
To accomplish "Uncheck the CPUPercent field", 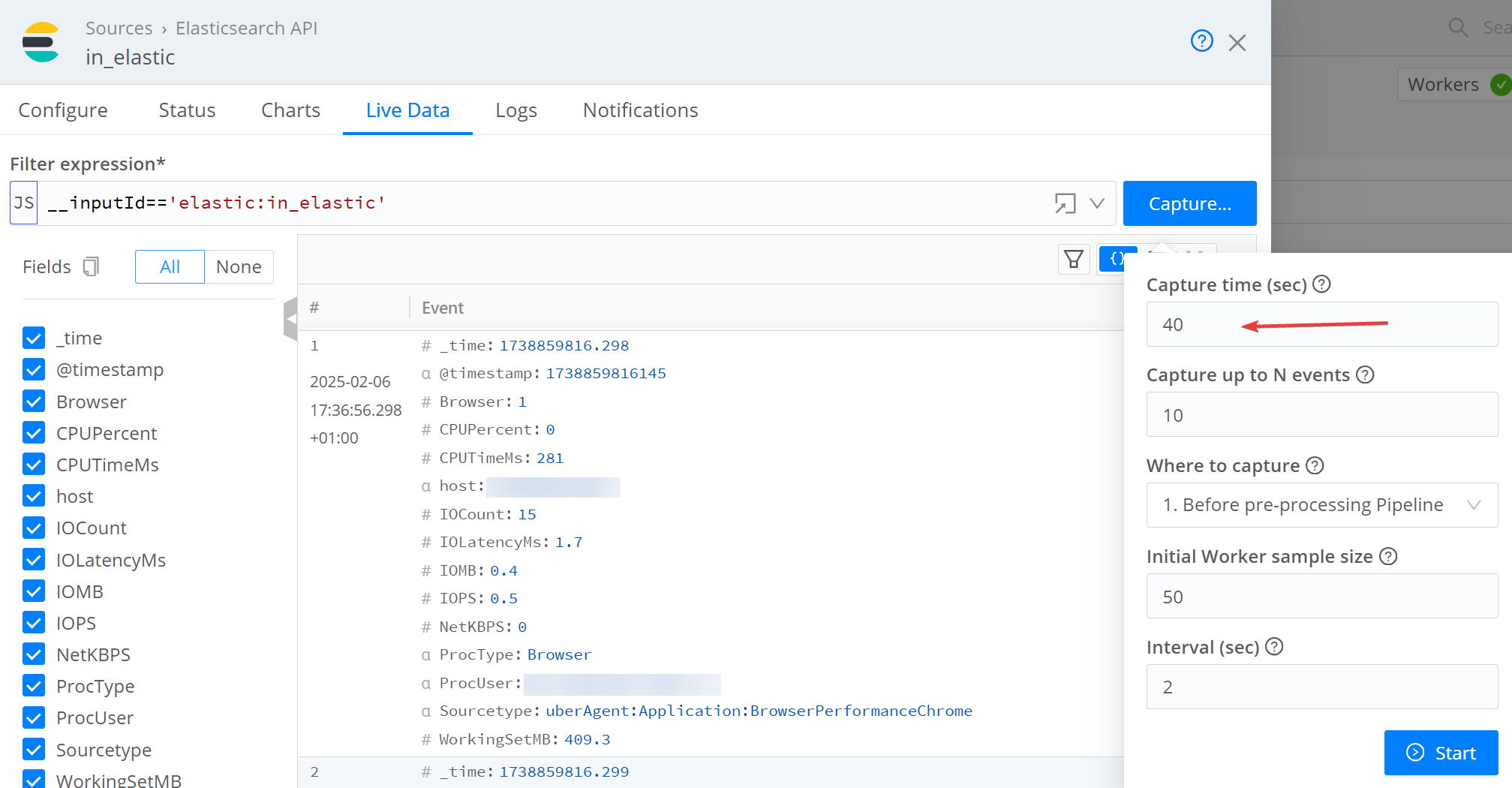I will 34,433.
